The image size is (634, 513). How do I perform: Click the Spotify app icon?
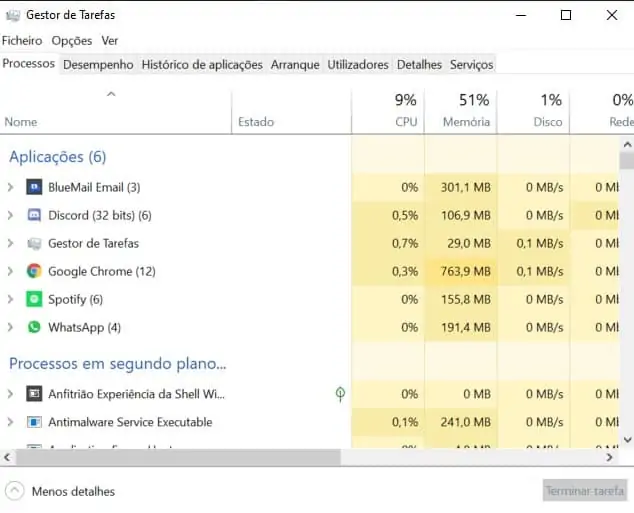[34, 299]
